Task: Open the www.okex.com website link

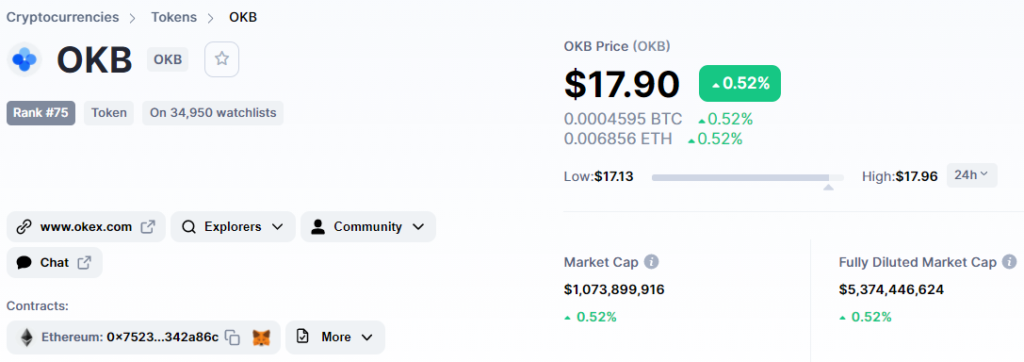Action: (86, 227)
